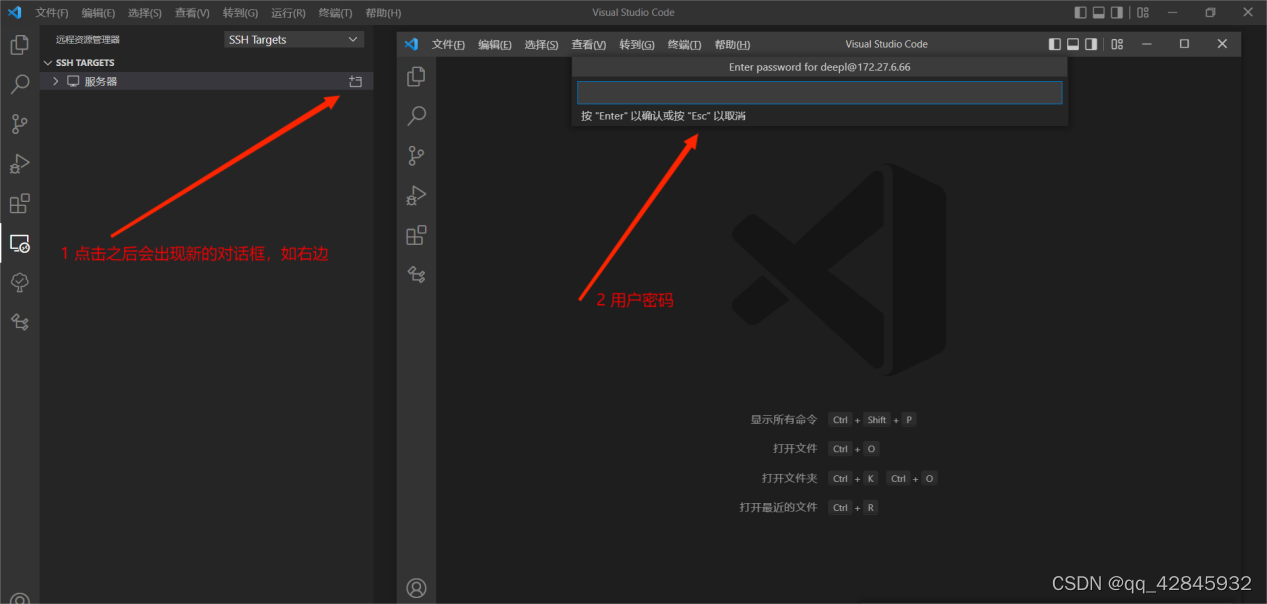This screenshot has width=1267, height=604.
Task: Open Search in the right window's activity bar
Action: (417, 117)
